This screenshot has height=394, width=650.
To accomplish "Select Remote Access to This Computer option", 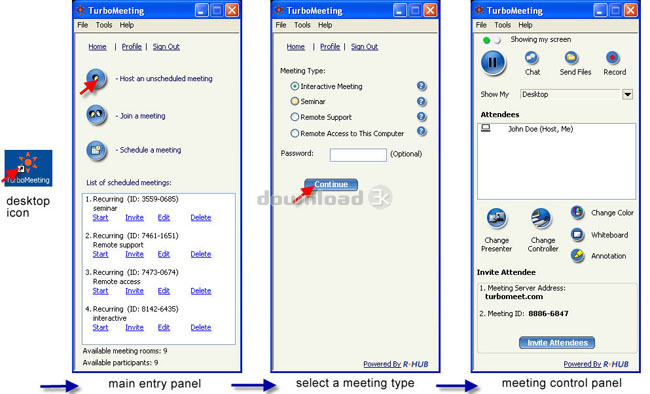I will (294, 134).
